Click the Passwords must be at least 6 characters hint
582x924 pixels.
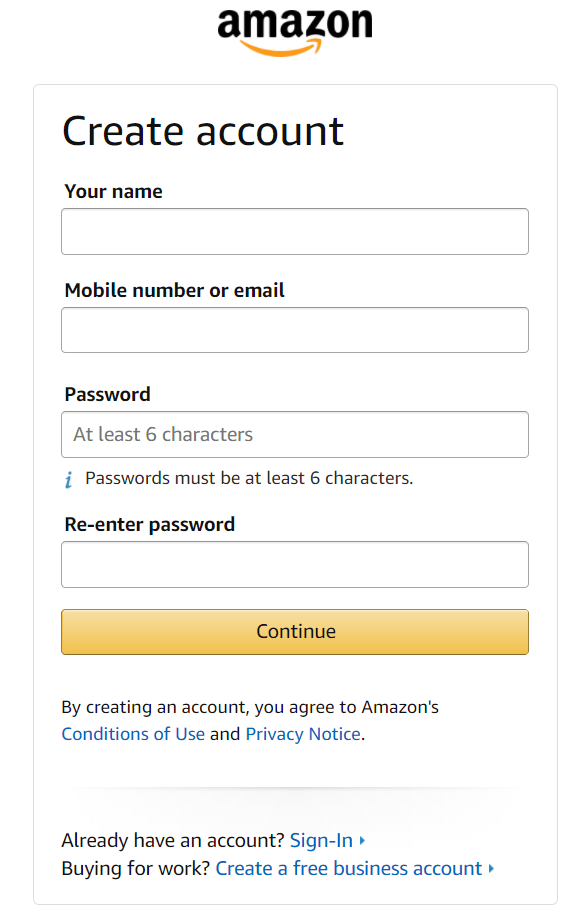pyautogui.click(x=249, y=478)
